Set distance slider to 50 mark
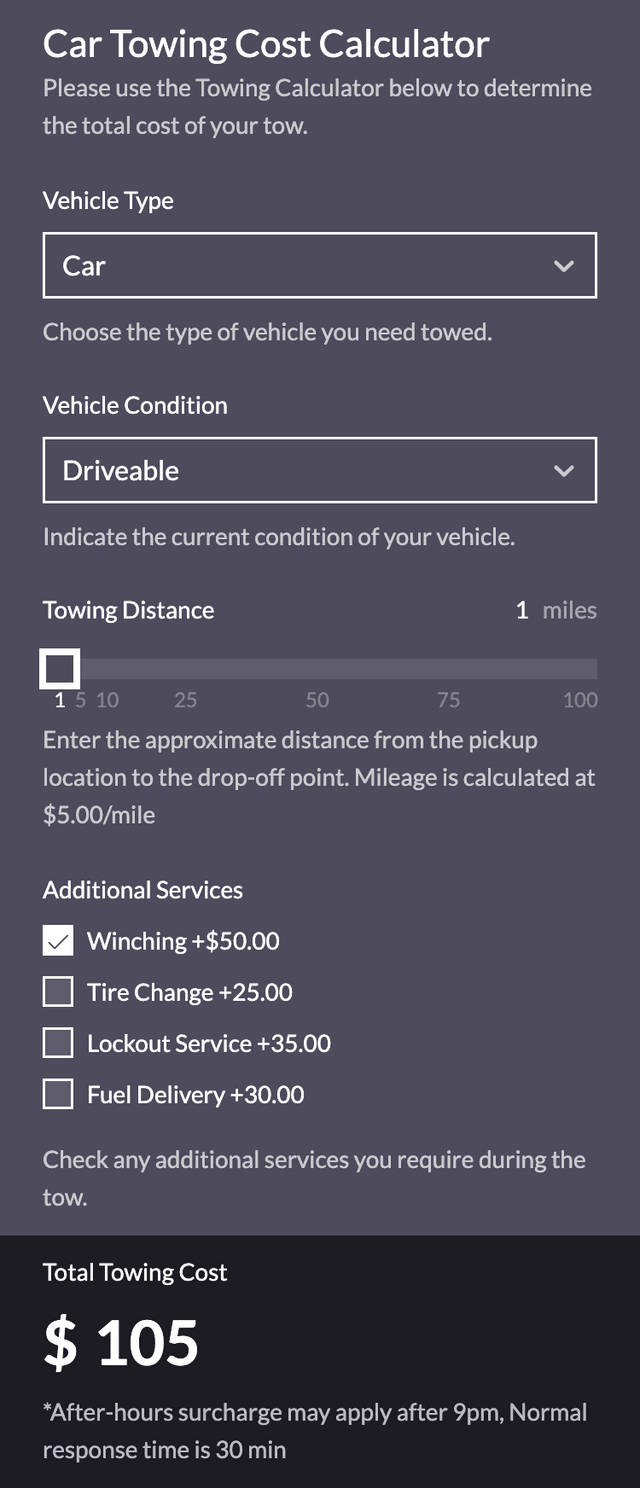The width and height of the screenshot is (640, 1488). (x=318, y=669)
